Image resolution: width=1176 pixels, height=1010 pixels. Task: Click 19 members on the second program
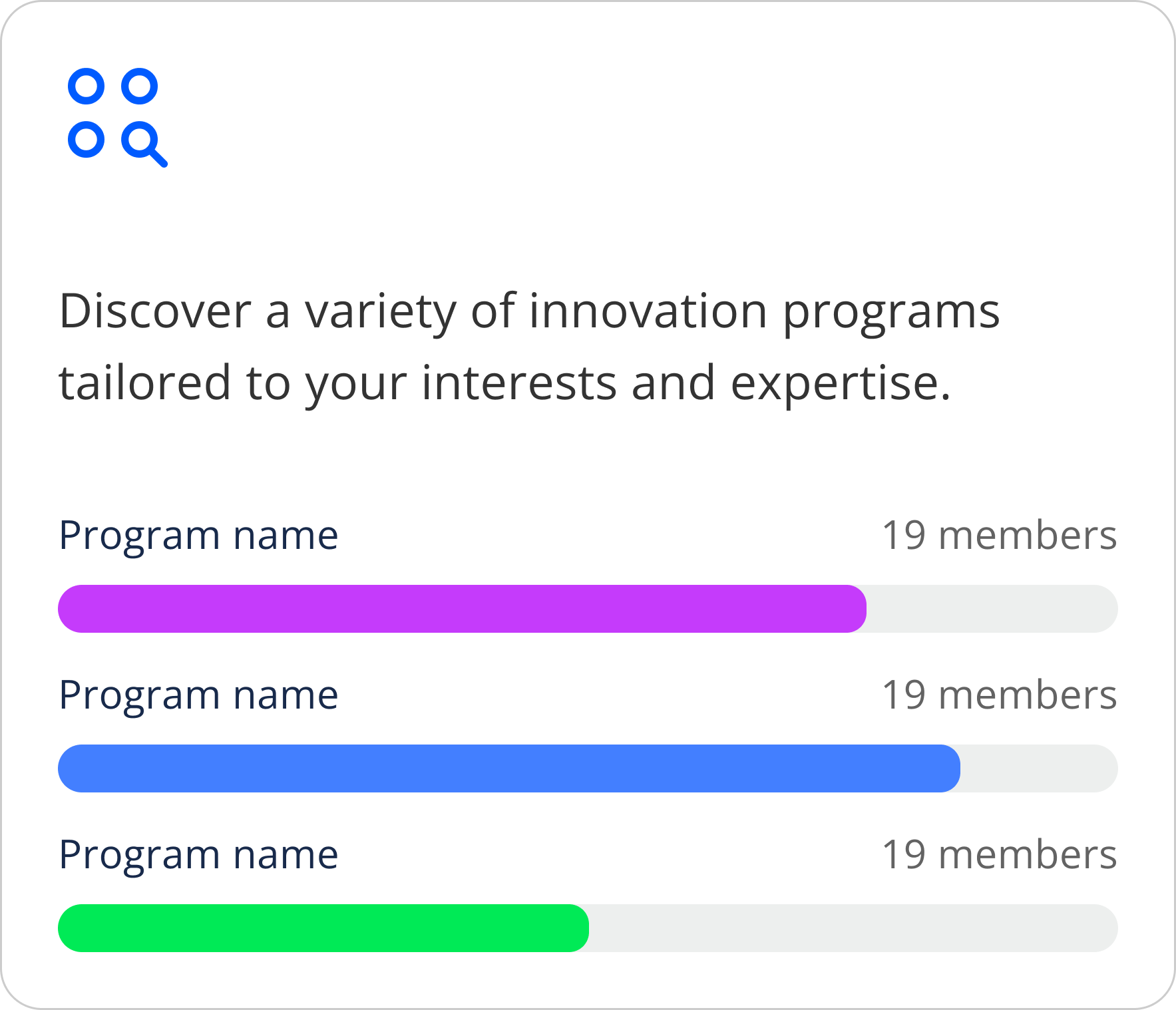tap(1000, 694)
